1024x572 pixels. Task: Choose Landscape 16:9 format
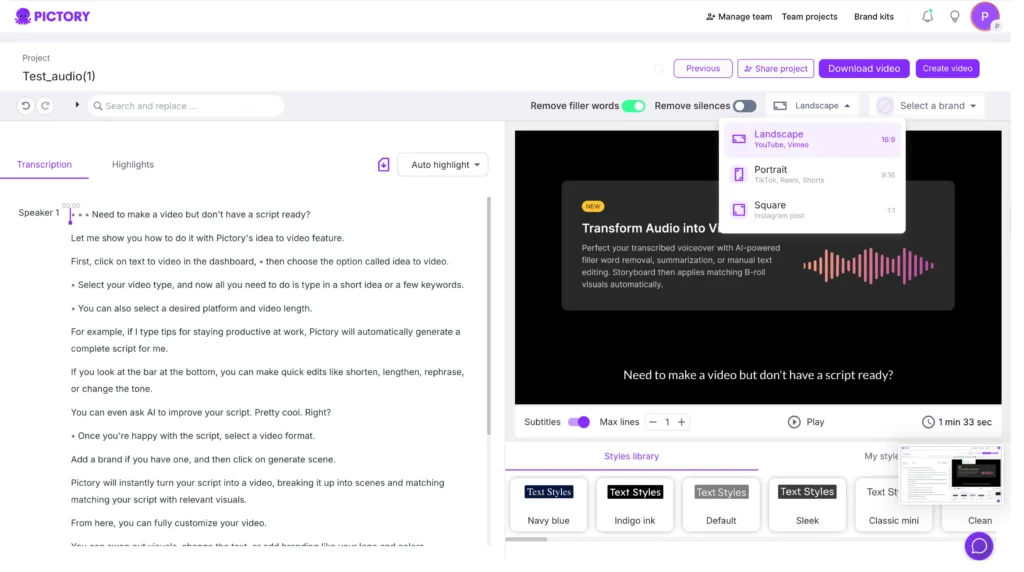click(813, 139)
